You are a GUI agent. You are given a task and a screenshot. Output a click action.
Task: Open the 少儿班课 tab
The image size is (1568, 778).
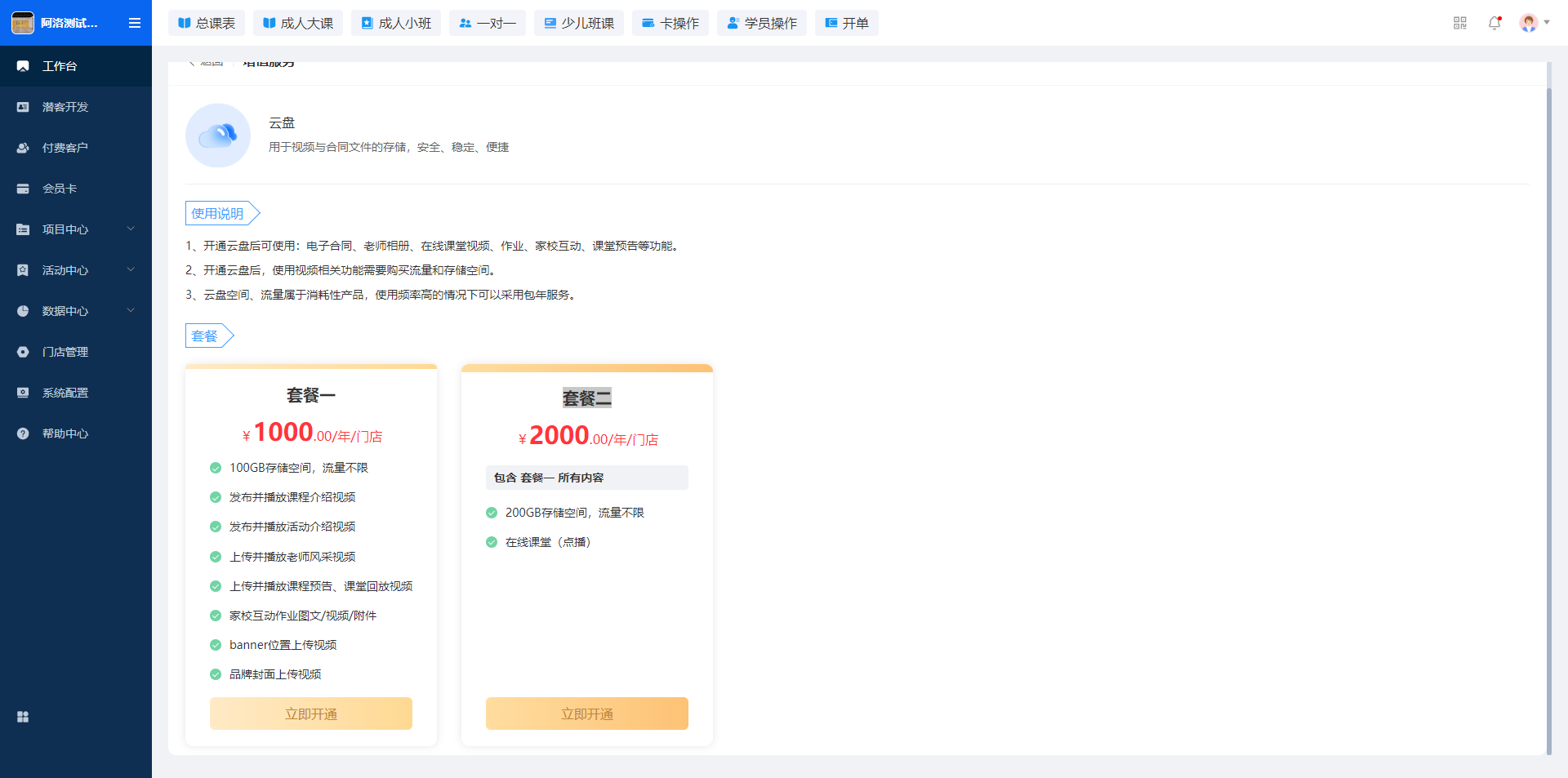579,23
